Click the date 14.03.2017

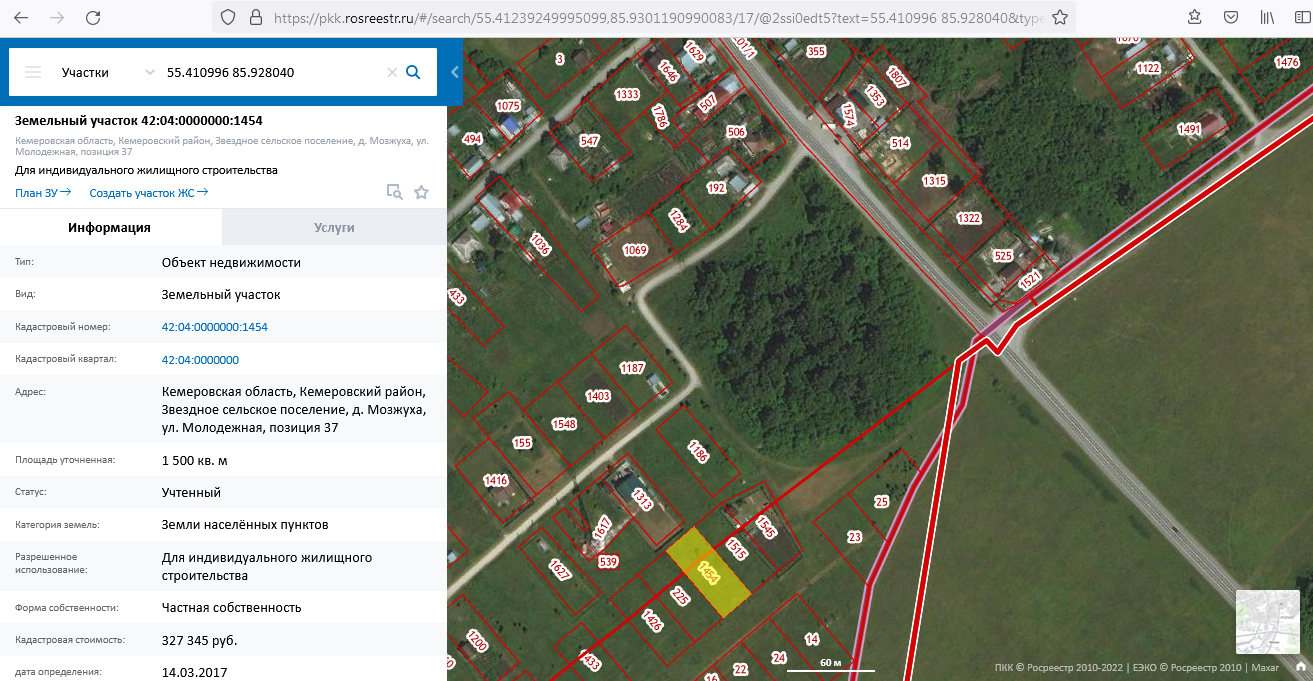pos(194,672)
